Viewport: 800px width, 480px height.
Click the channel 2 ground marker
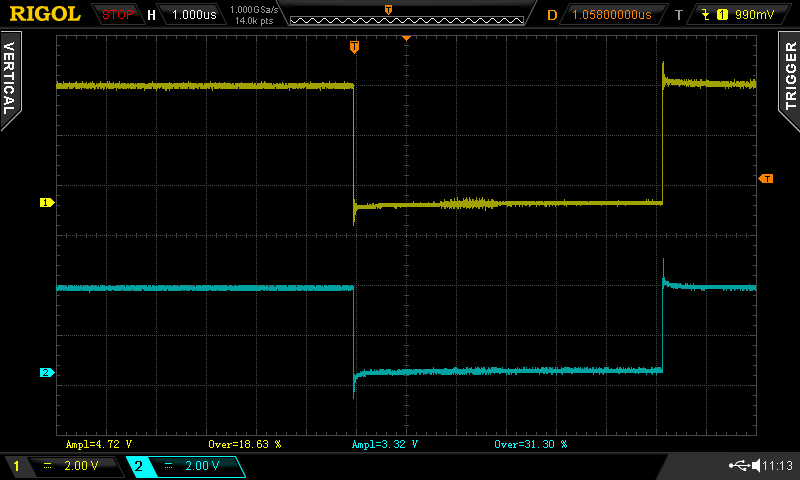pos(47,372)
